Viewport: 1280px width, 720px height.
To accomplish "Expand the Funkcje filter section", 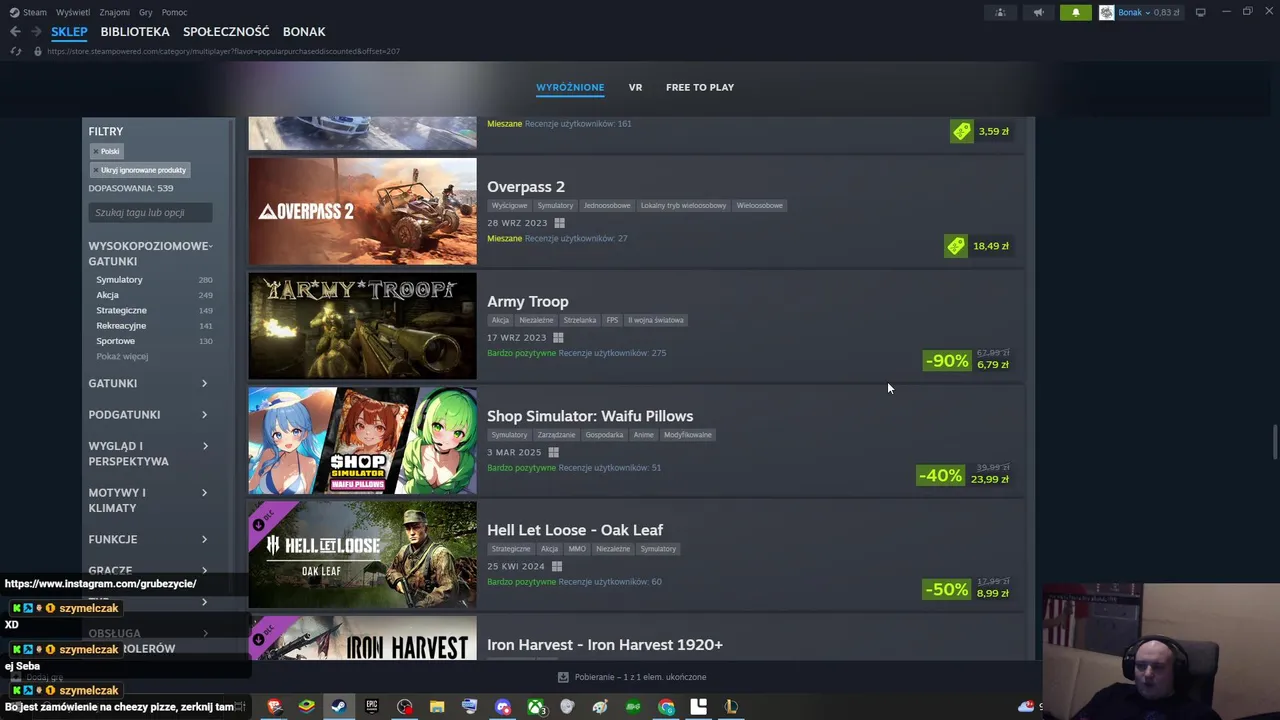I will (x=148, y=539).
